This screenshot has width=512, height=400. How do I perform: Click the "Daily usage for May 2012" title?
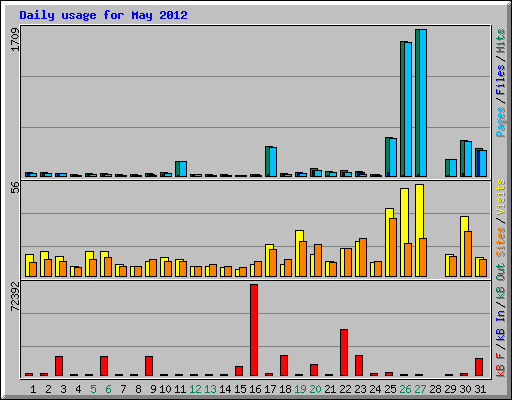click(x=103, y=15)
